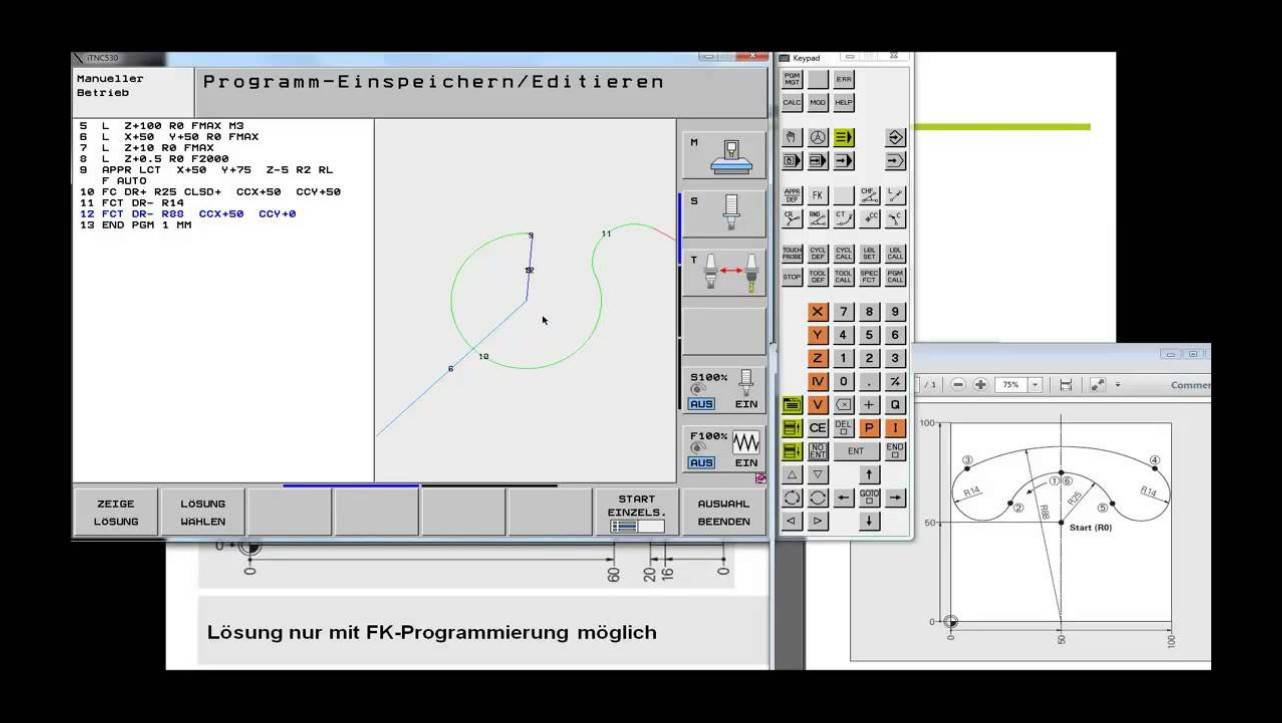Click the CE clear entry key

(x=818, y=428)
